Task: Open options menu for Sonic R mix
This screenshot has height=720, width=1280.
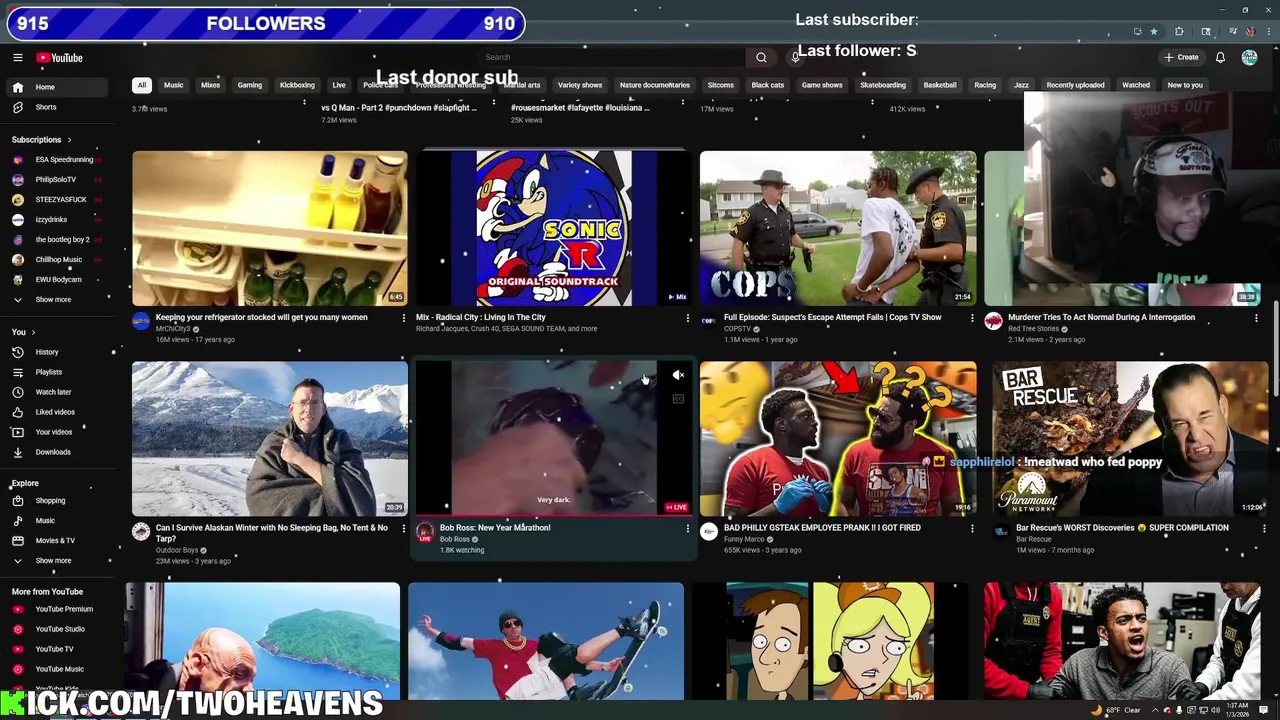Action: pos(687,318)
